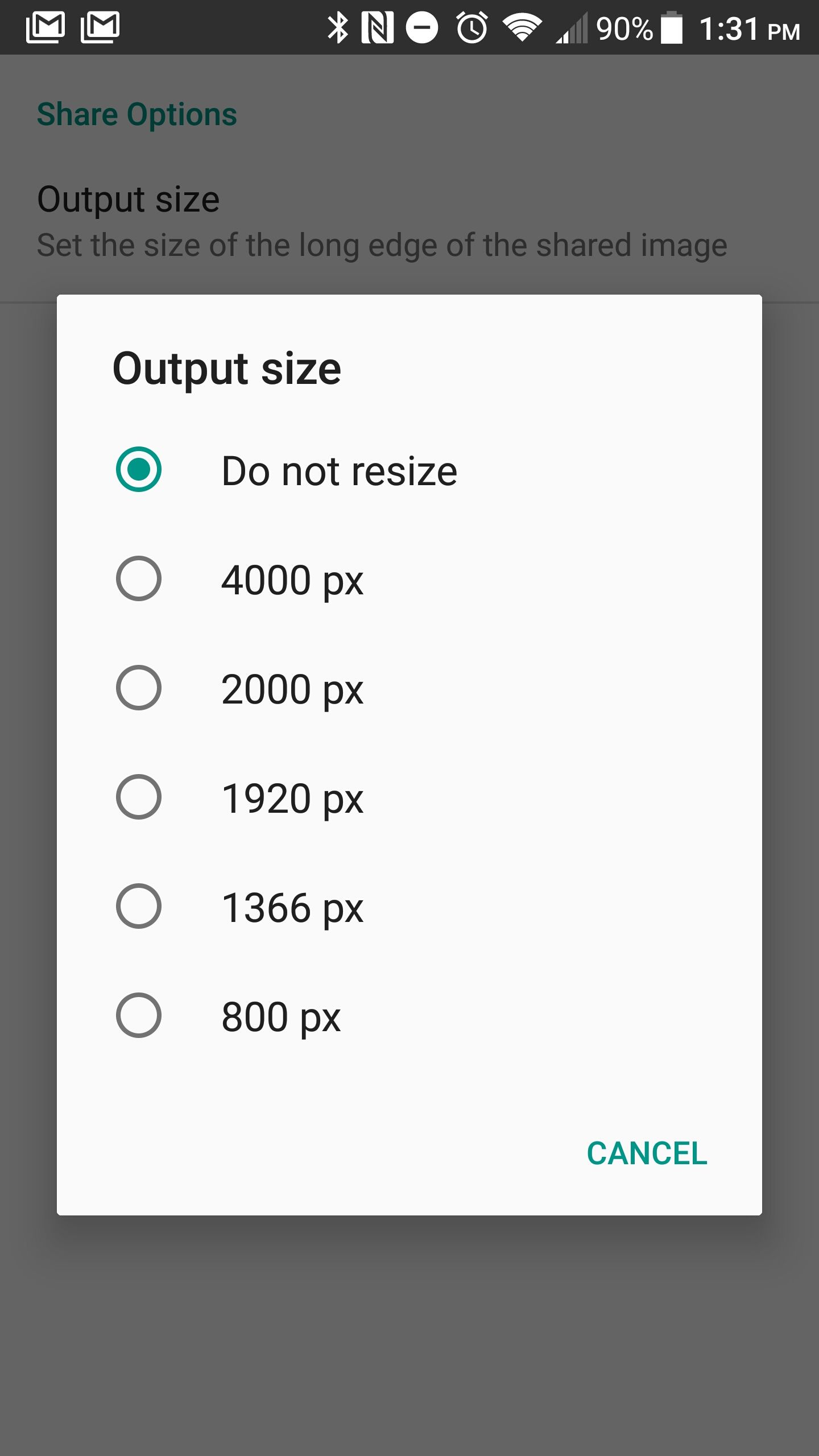The width and height of the screenshot is (819, 1456).
Task: Tap the Share Options section header
Action: click(136, 113)
